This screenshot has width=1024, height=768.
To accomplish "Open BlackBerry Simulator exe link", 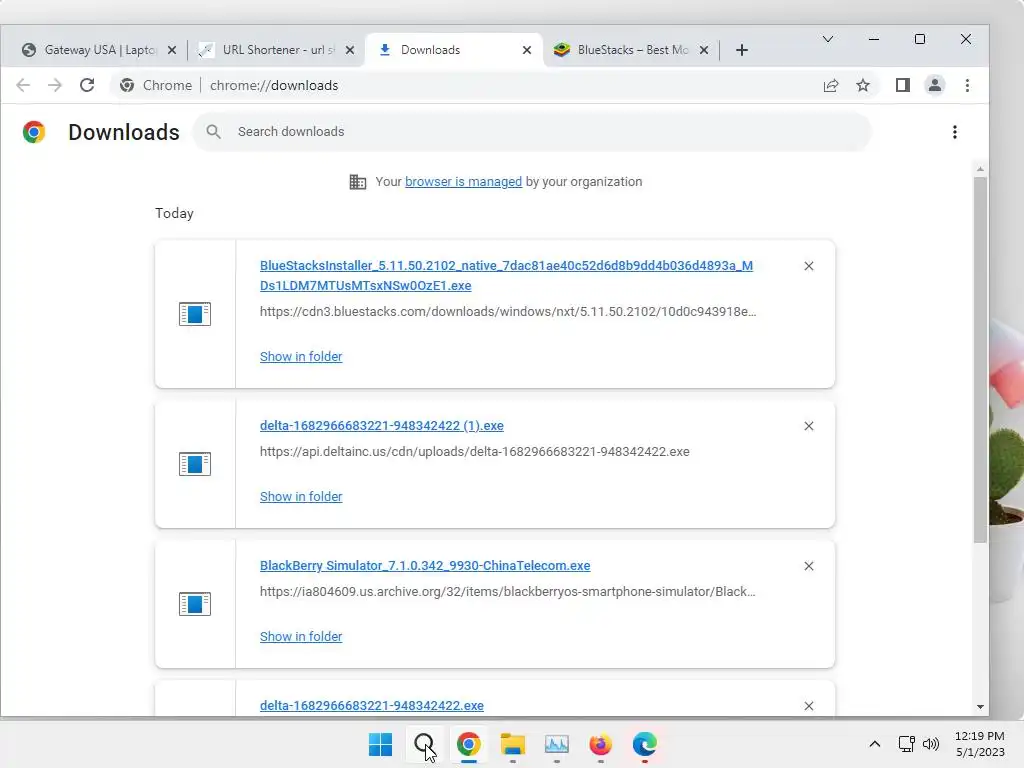I will tap(424, 566).
